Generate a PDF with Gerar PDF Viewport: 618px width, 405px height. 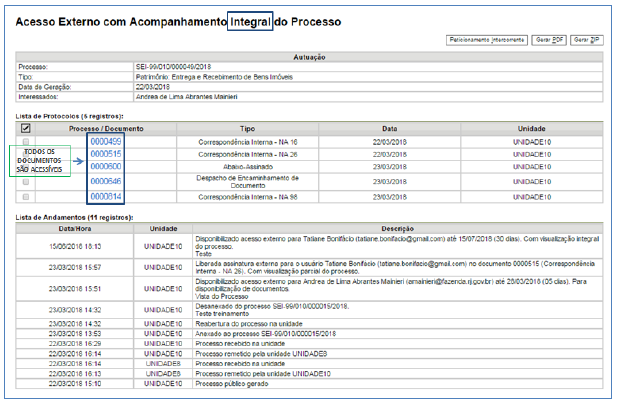pyautogui.click(x=549, y=39)
